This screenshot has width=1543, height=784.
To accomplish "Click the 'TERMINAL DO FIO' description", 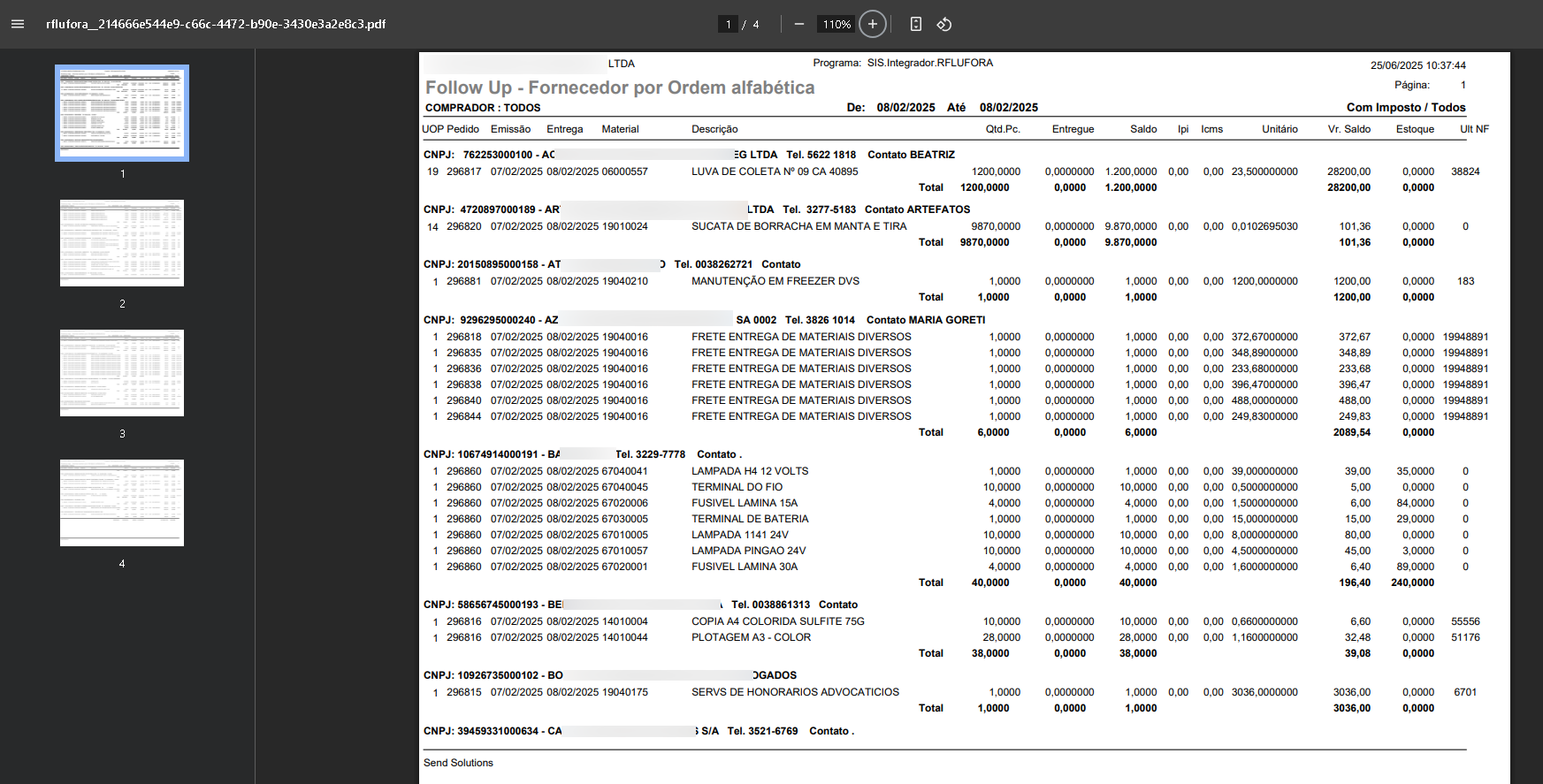I will point(737,487).
